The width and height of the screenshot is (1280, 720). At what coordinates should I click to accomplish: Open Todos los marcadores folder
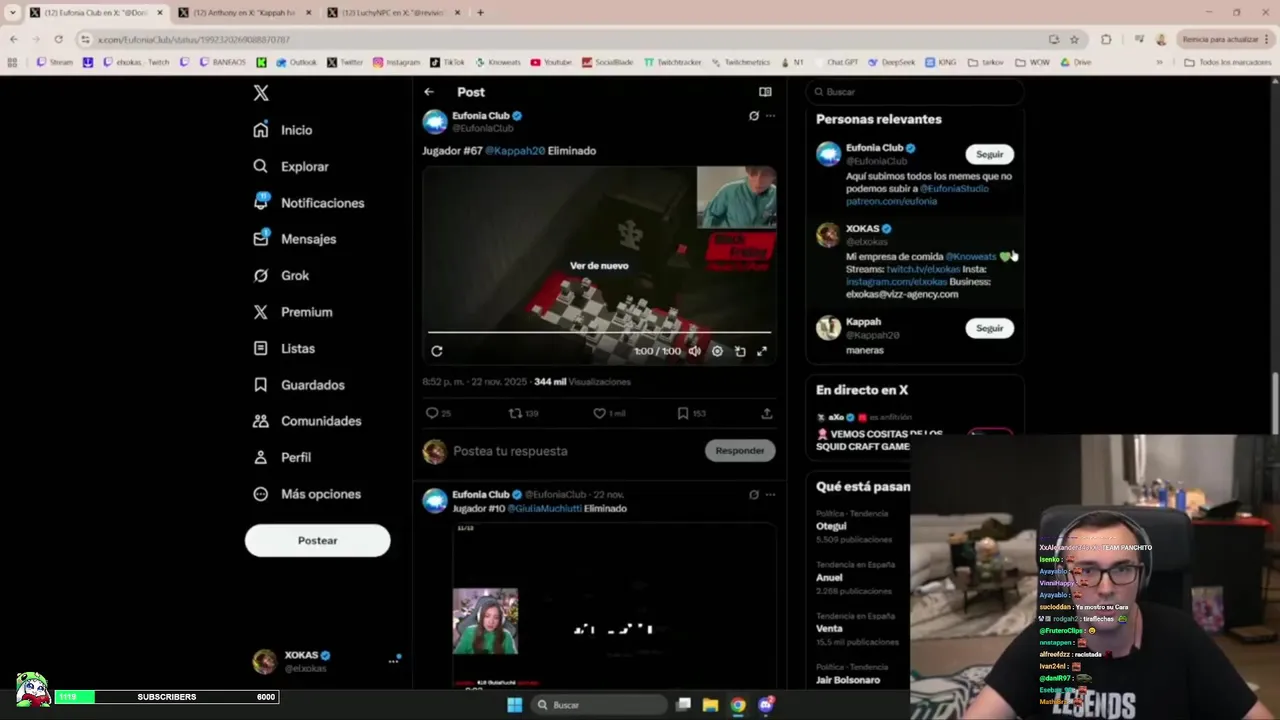[1227, 62]
